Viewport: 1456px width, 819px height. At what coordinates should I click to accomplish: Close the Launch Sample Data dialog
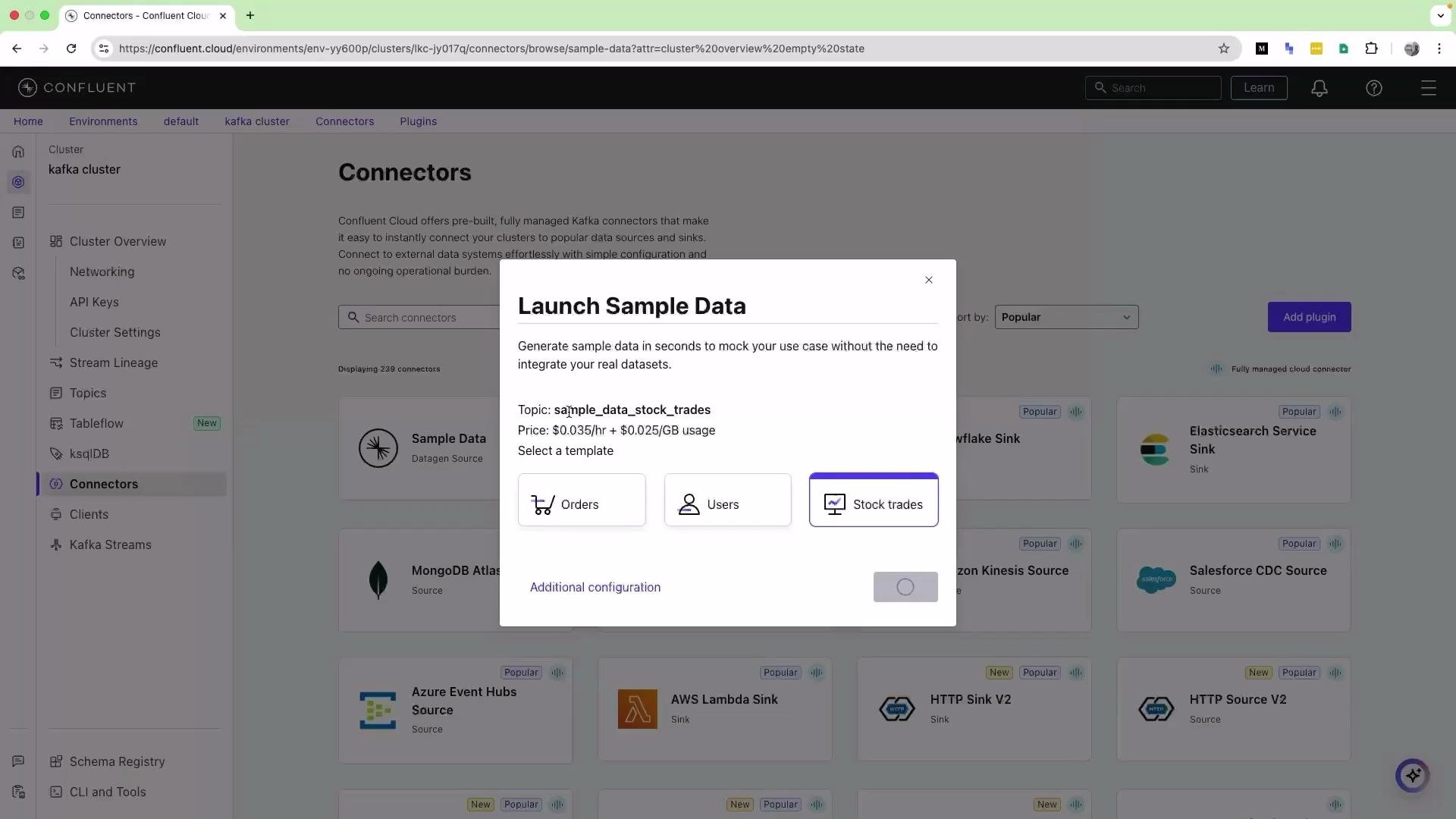[929, 280]
